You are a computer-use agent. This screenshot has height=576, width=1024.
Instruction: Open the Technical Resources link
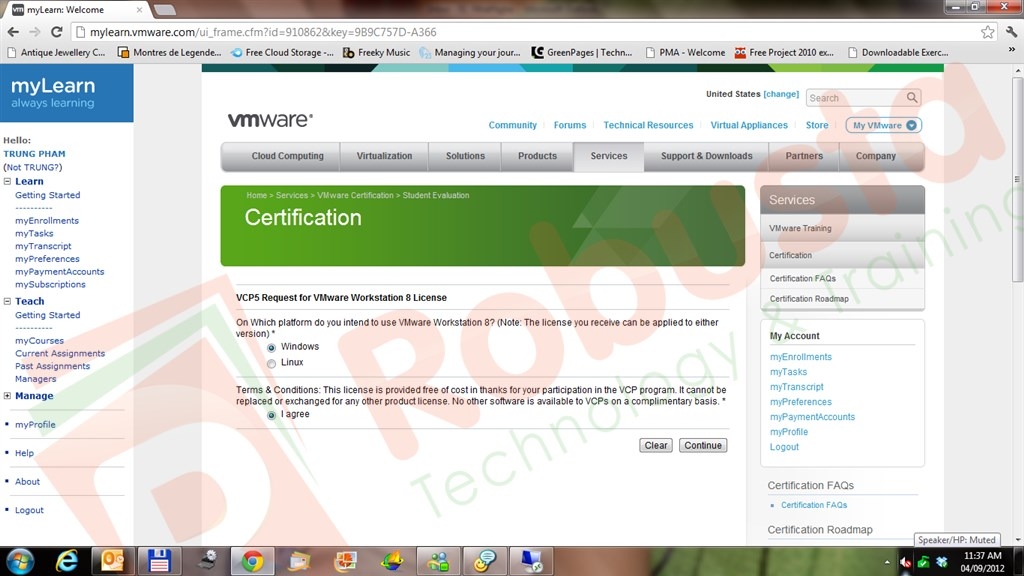click(648, 125)
